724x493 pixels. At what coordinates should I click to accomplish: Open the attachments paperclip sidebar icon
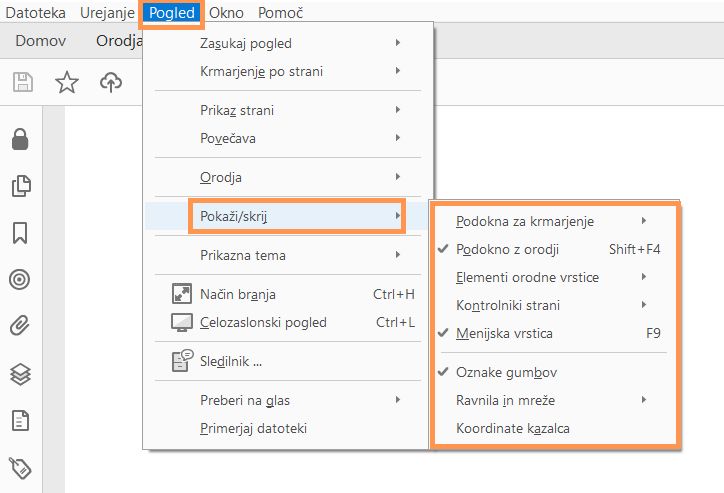point(19,325)
